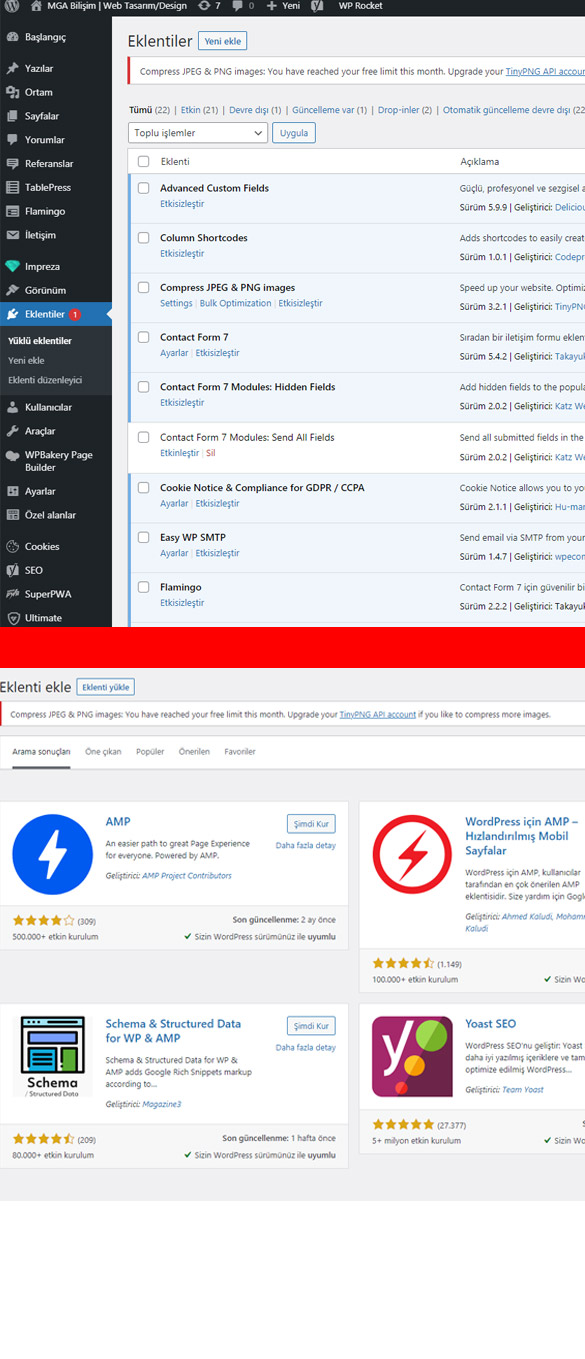Click the Eklenti yükle button
The image size is (585, 1359).
(105, 687)
